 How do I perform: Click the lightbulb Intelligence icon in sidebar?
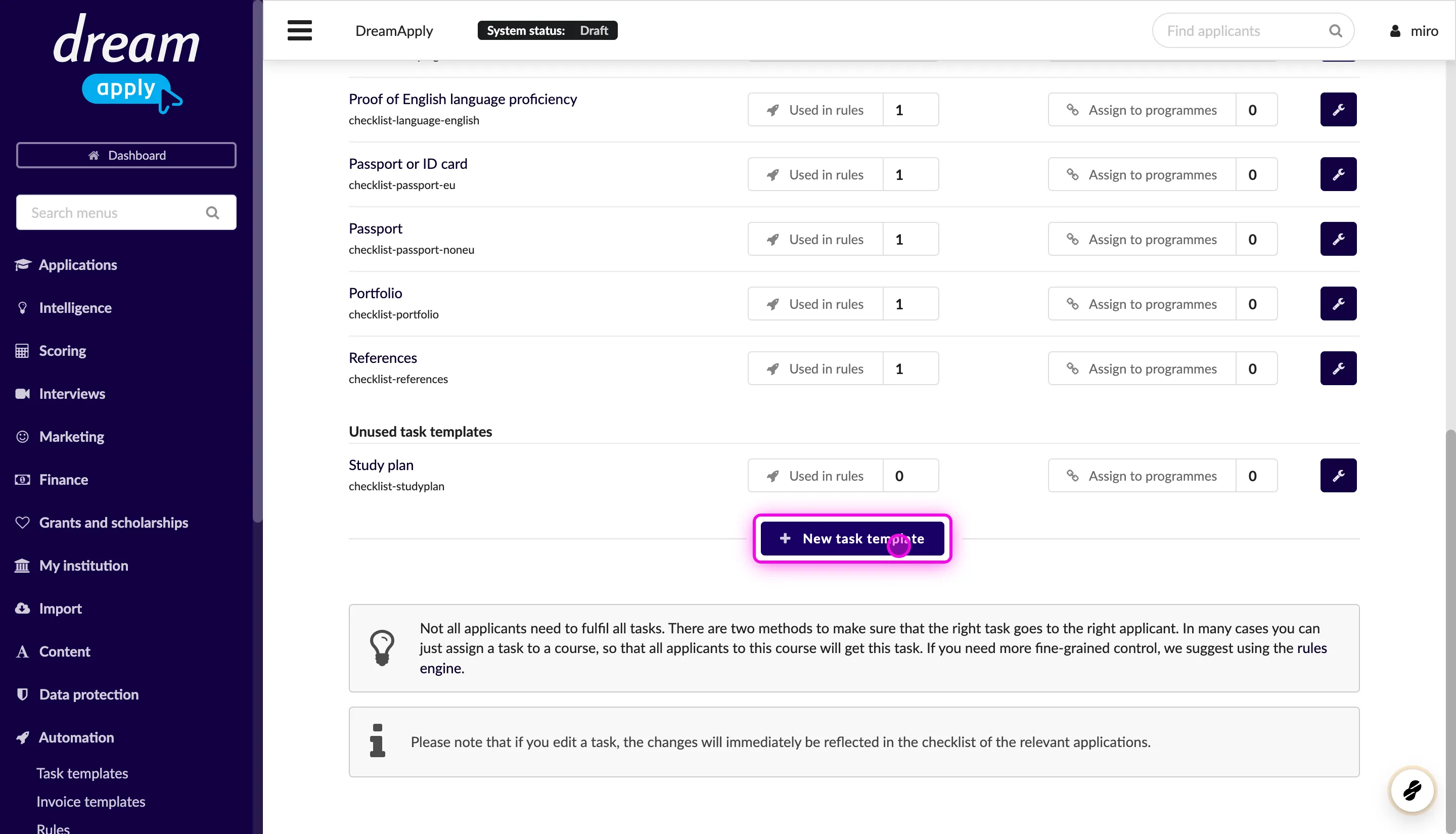click(x=22, y=308)
